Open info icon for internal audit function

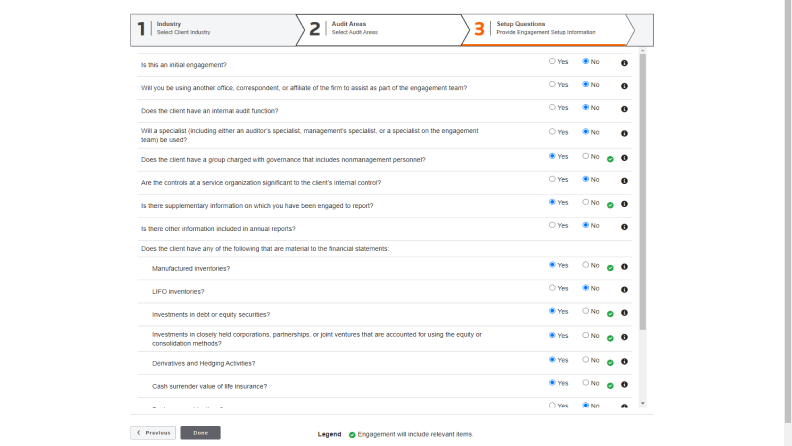click(x=625, y=109)
